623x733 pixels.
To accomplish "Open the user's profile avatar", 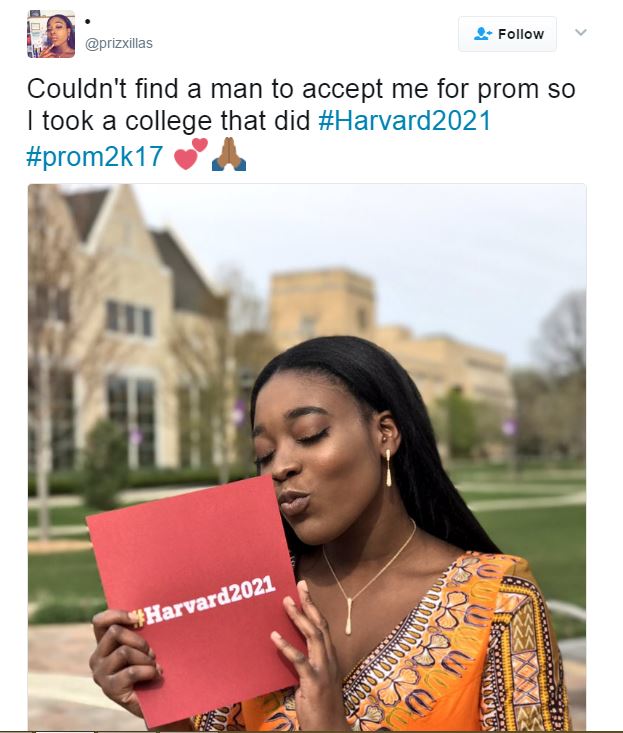I will [51, 34].
